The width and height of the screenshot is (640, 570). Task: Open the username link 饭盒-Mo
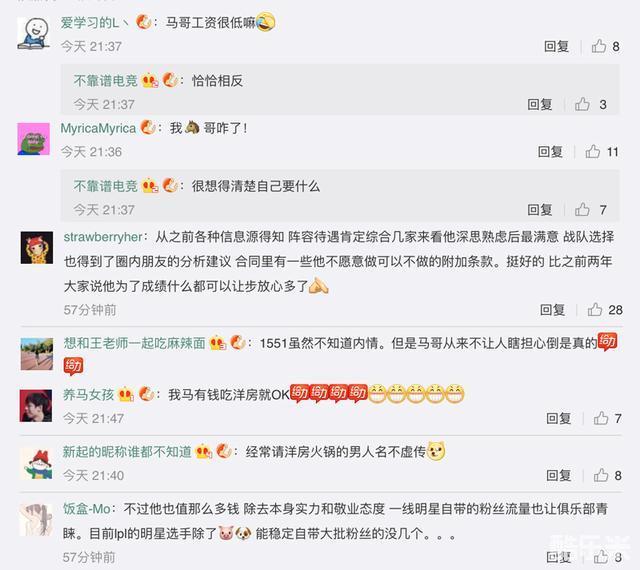(x=87, y=509)
